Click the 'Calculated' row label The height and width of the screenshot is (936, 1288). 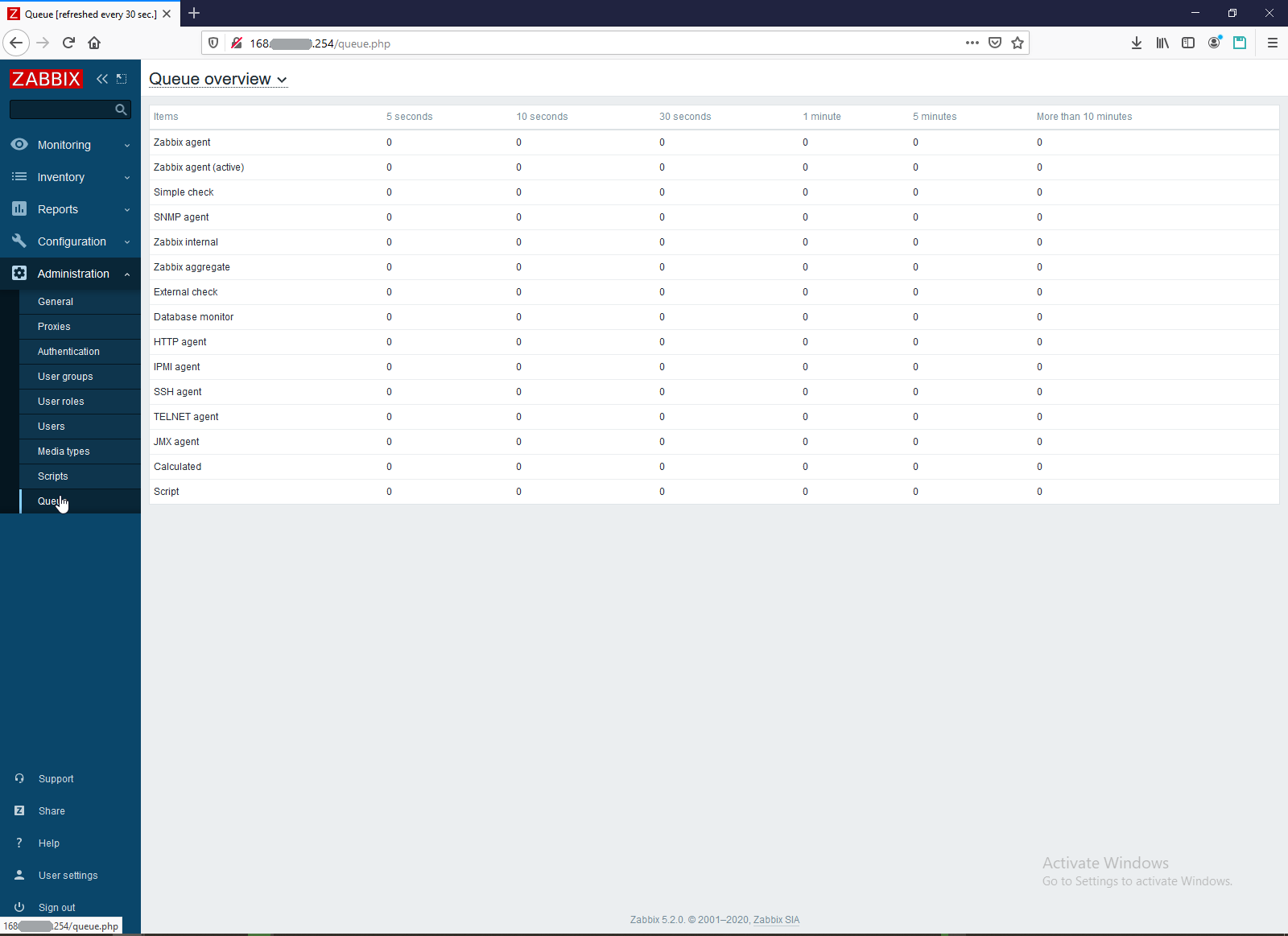[177, 467]
